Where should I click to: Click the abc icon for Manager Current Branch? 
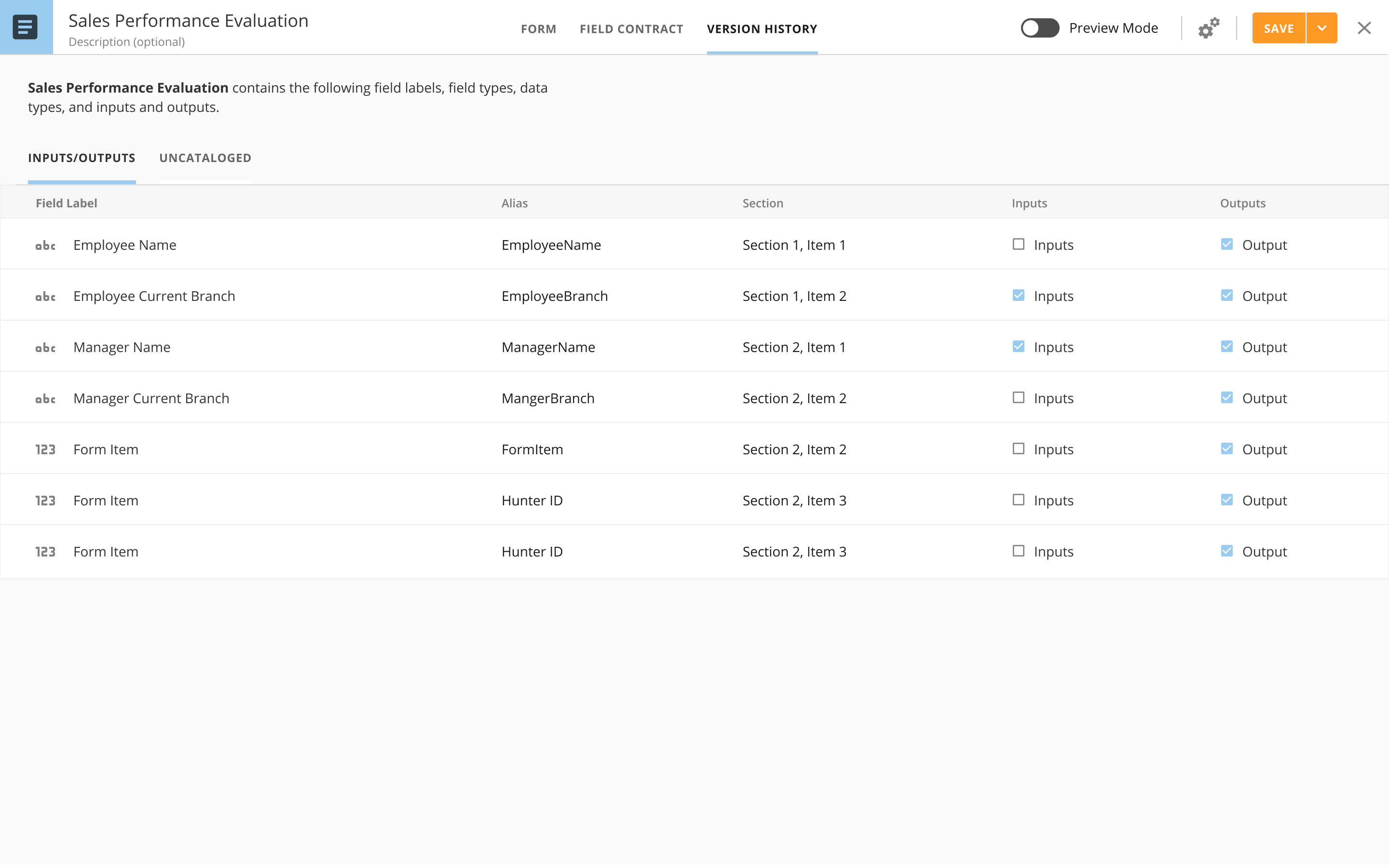45,398
